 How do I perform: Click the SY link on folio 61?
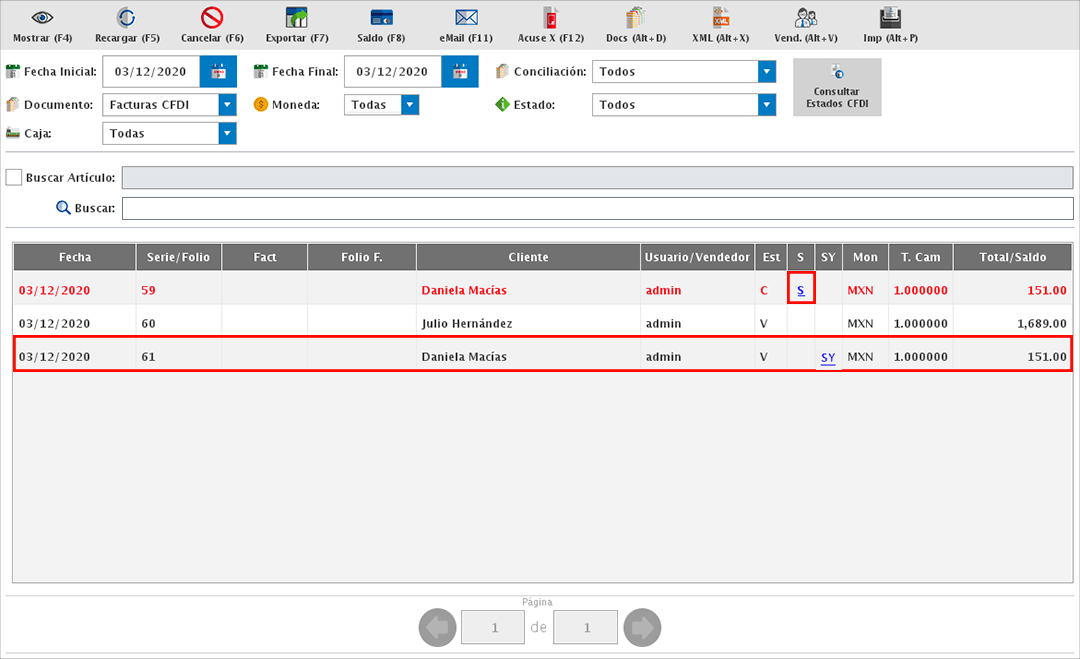[828, 357]
